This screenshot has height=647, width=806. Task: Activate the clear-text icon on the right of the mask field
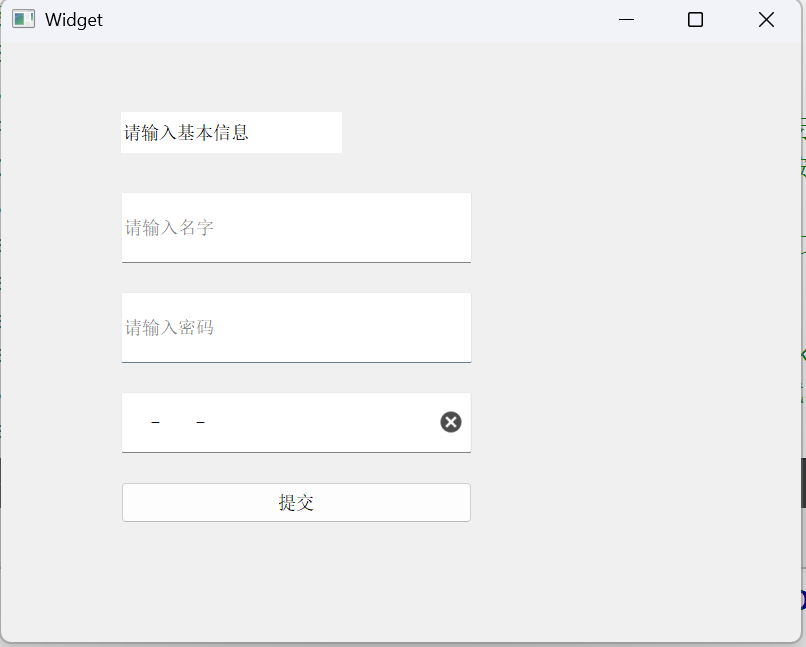(x=450, y=421)
